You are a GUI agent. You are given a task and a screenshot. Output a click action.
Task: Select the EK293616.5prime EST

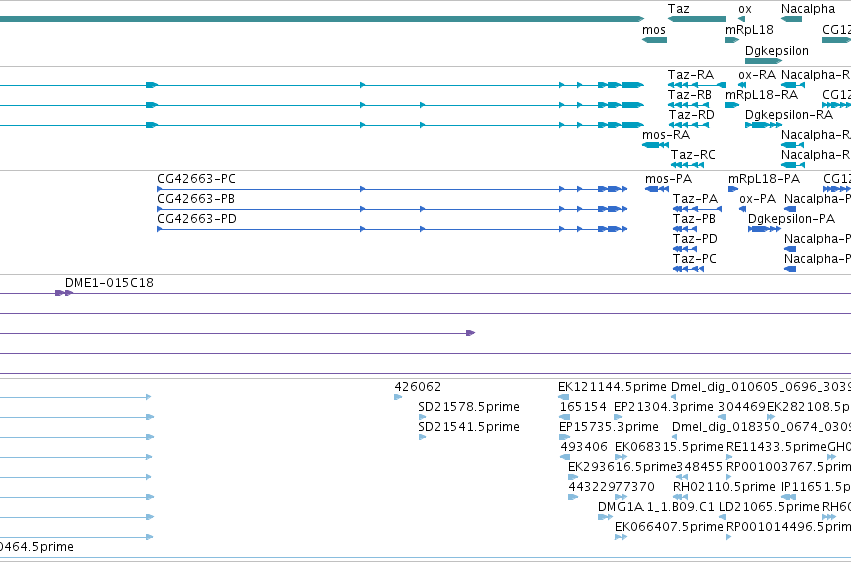tap(573, 477)
